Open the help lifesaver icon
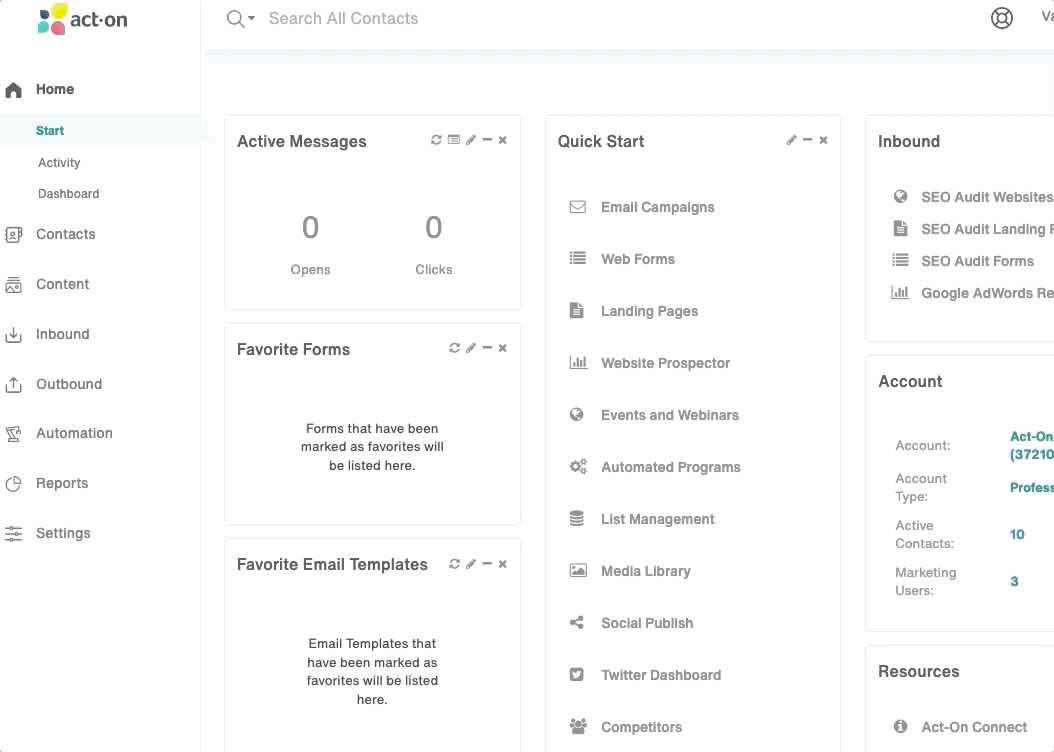The image size is (1054, 752). pyautogui.click(x=1002, y=17)
